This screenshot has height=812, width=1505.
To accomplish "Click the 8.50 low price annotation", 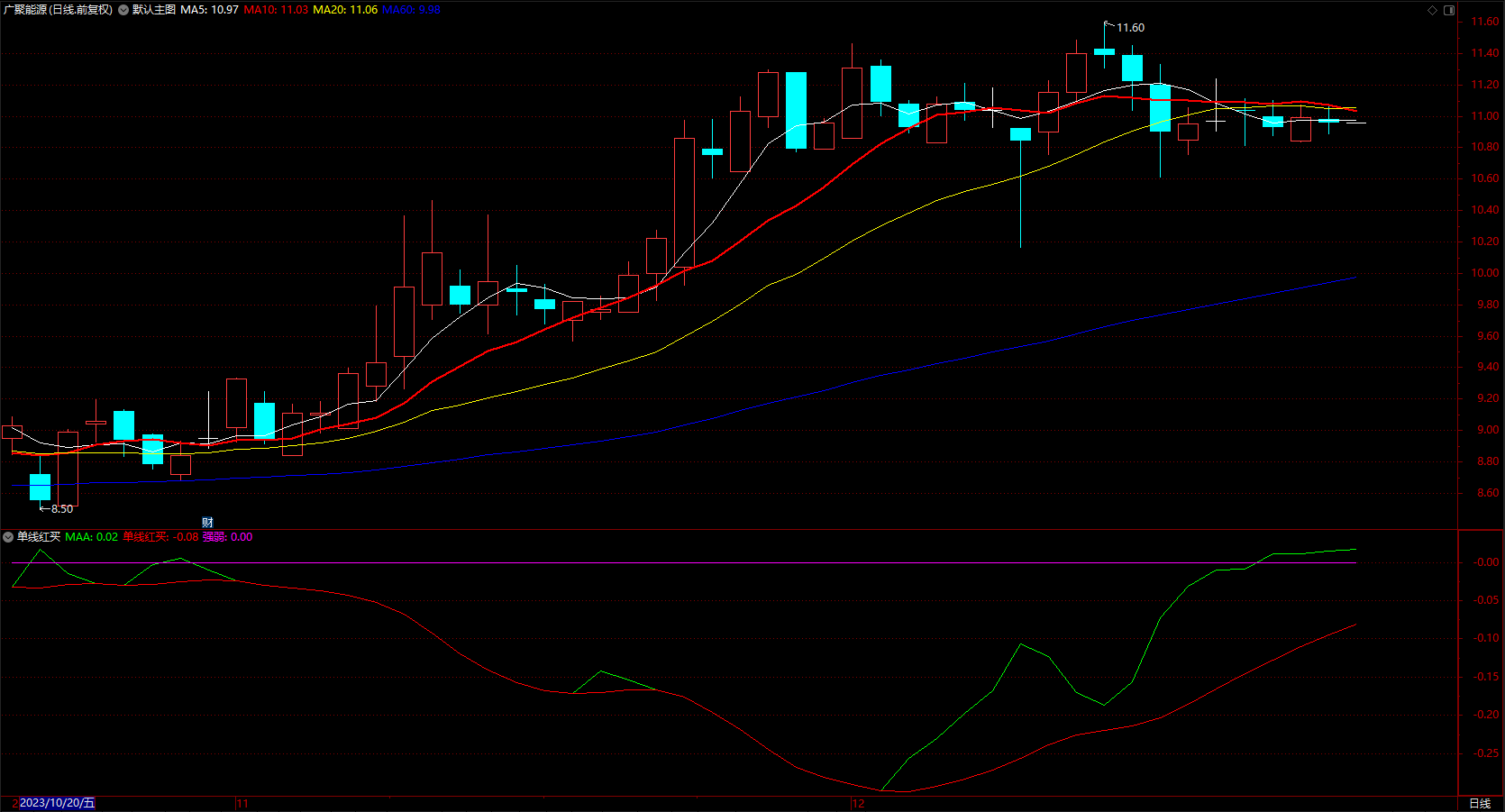I will click(x=62, y=509).
